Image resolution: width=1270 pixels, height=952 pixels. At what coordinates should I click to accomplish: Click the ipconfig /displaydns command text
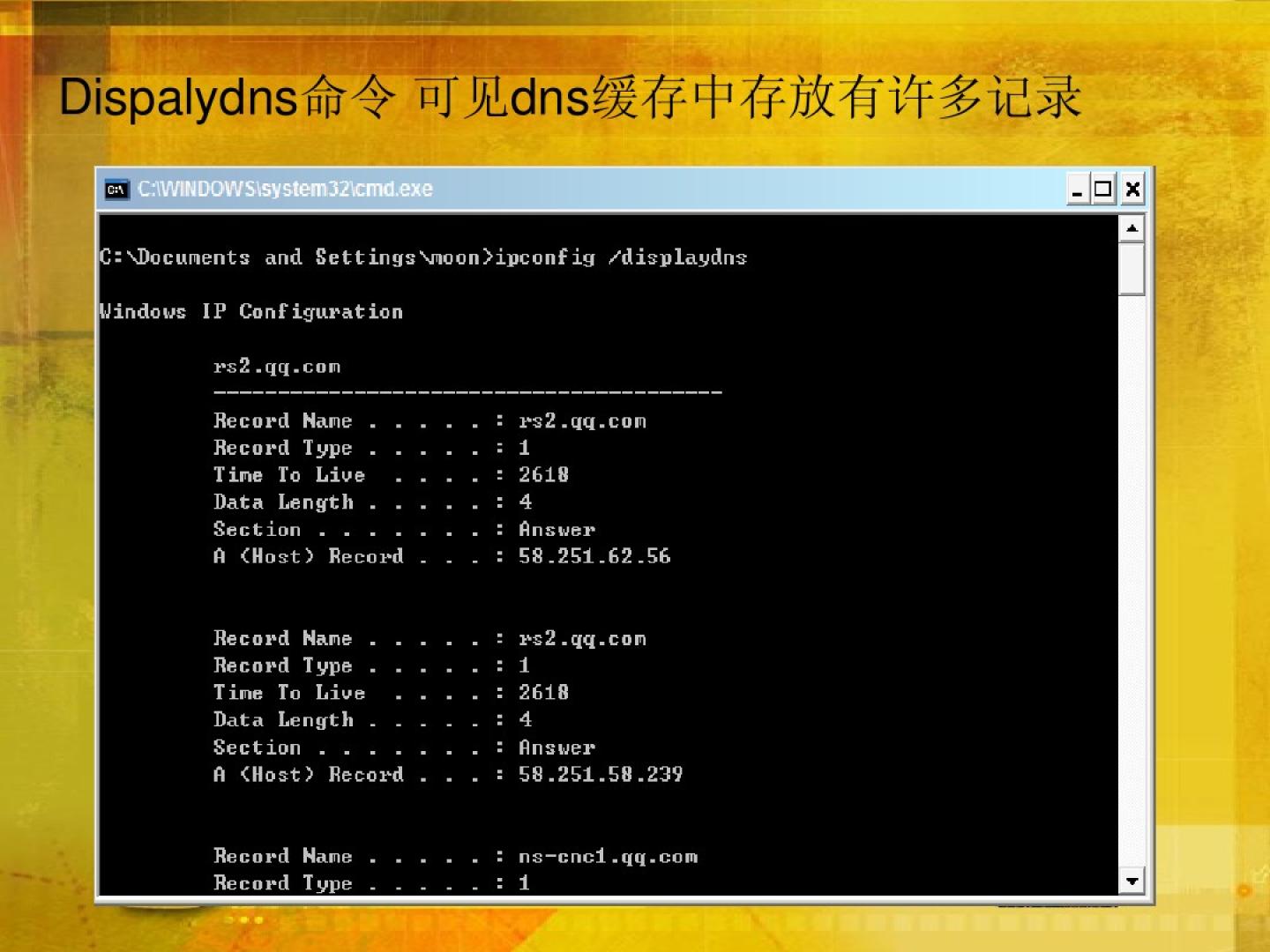pos(621,257)
